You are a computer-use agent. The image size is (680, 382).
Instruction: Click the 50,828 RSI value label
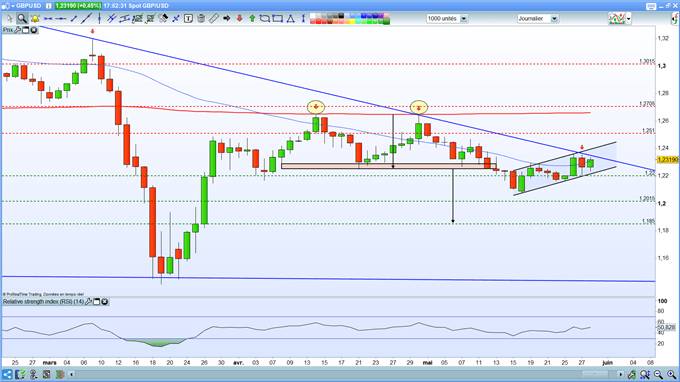667,327
